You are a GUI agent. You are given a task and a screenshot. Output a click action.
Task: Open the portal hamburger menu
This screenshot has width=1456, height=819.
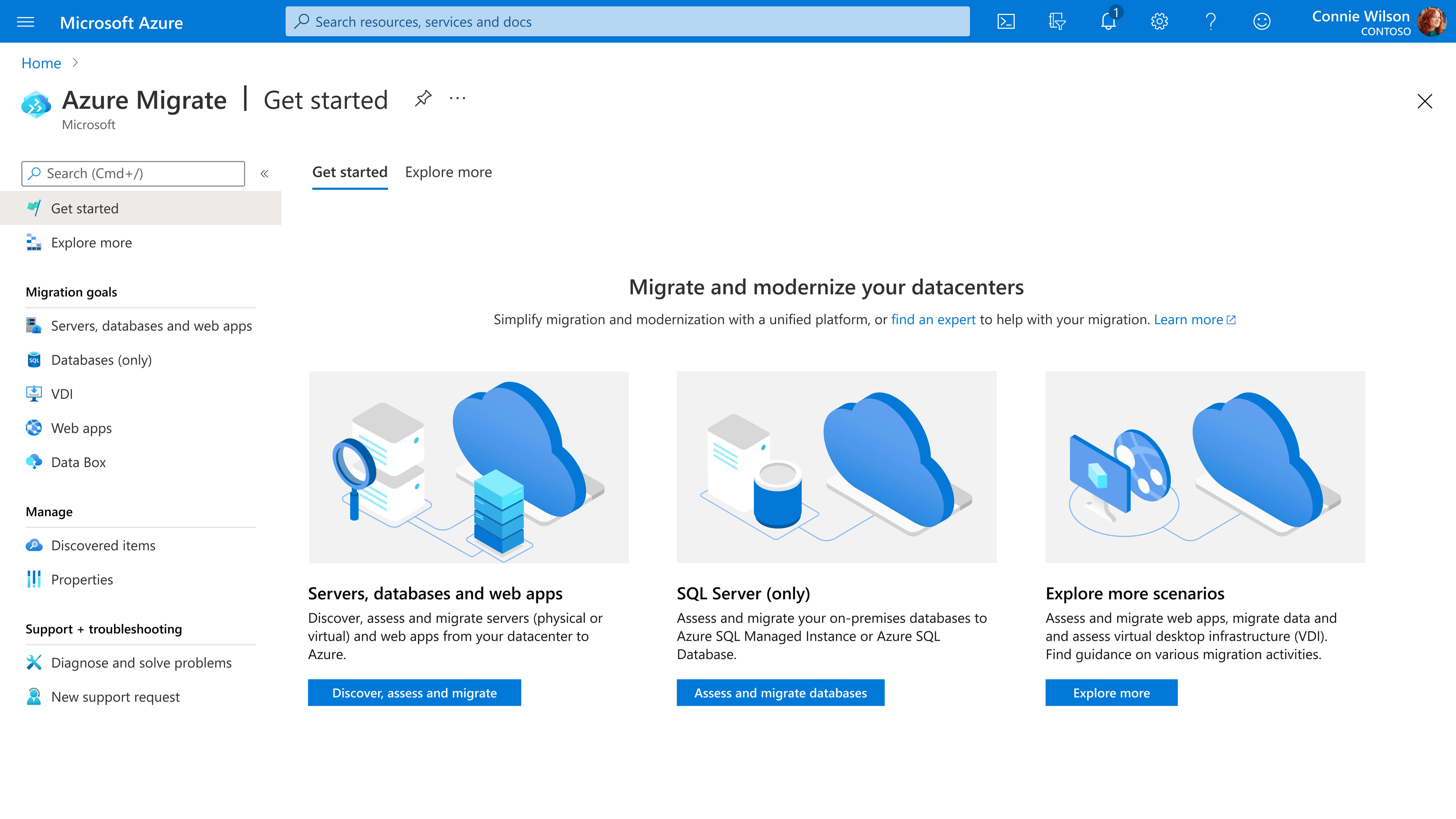[x=25, y=22]
